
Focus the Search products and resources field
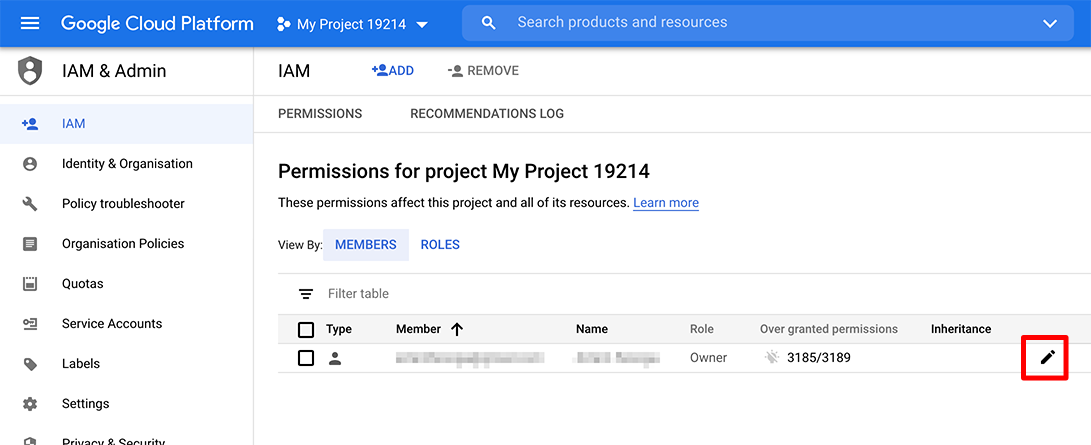point(767,23)
